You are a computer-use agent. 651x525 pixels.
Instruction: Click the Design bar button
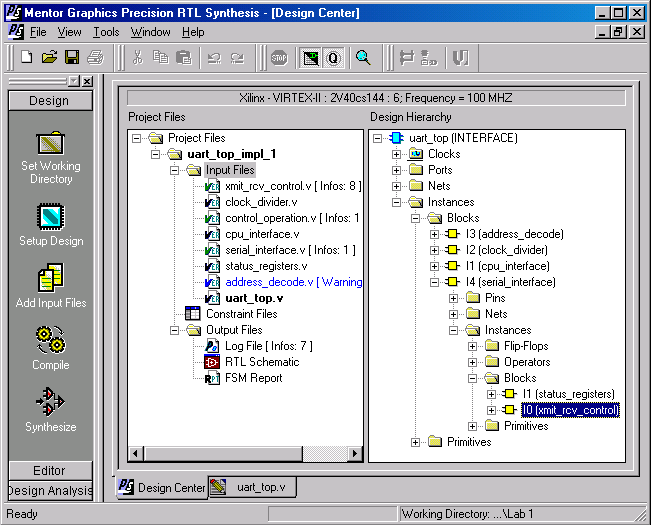pos(50,100)
